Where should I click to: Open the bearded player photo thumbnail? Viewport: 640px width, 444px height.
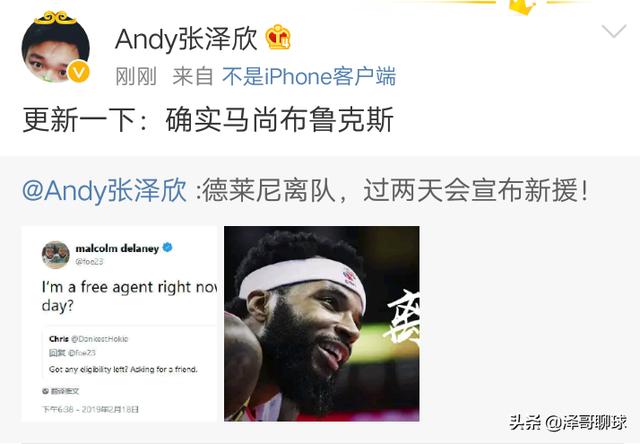[x=322, y=324]
